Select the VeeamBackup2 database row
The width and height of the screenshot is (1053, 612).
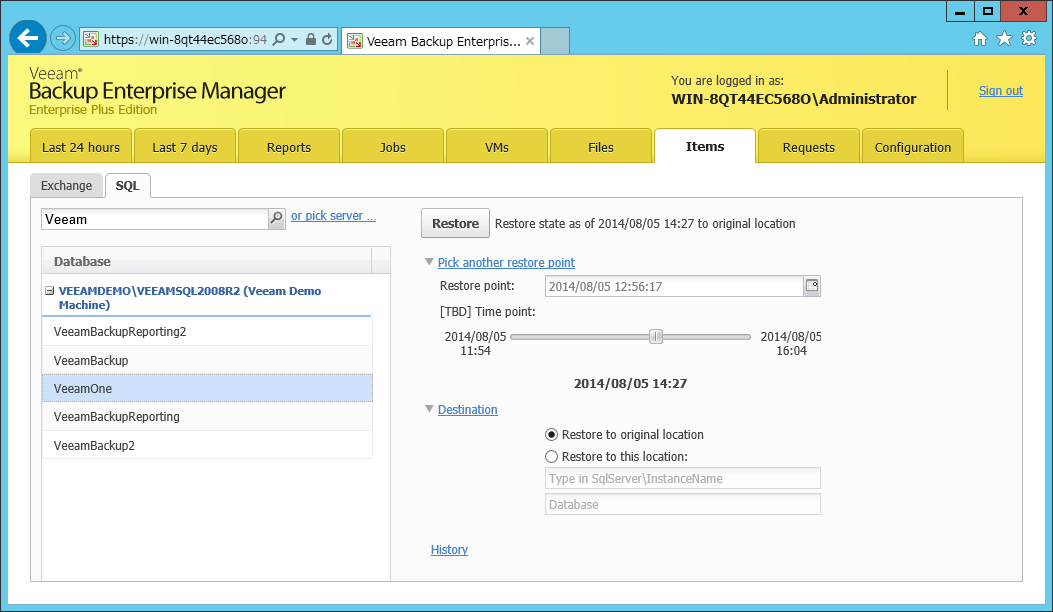click(x=208, y=445)
